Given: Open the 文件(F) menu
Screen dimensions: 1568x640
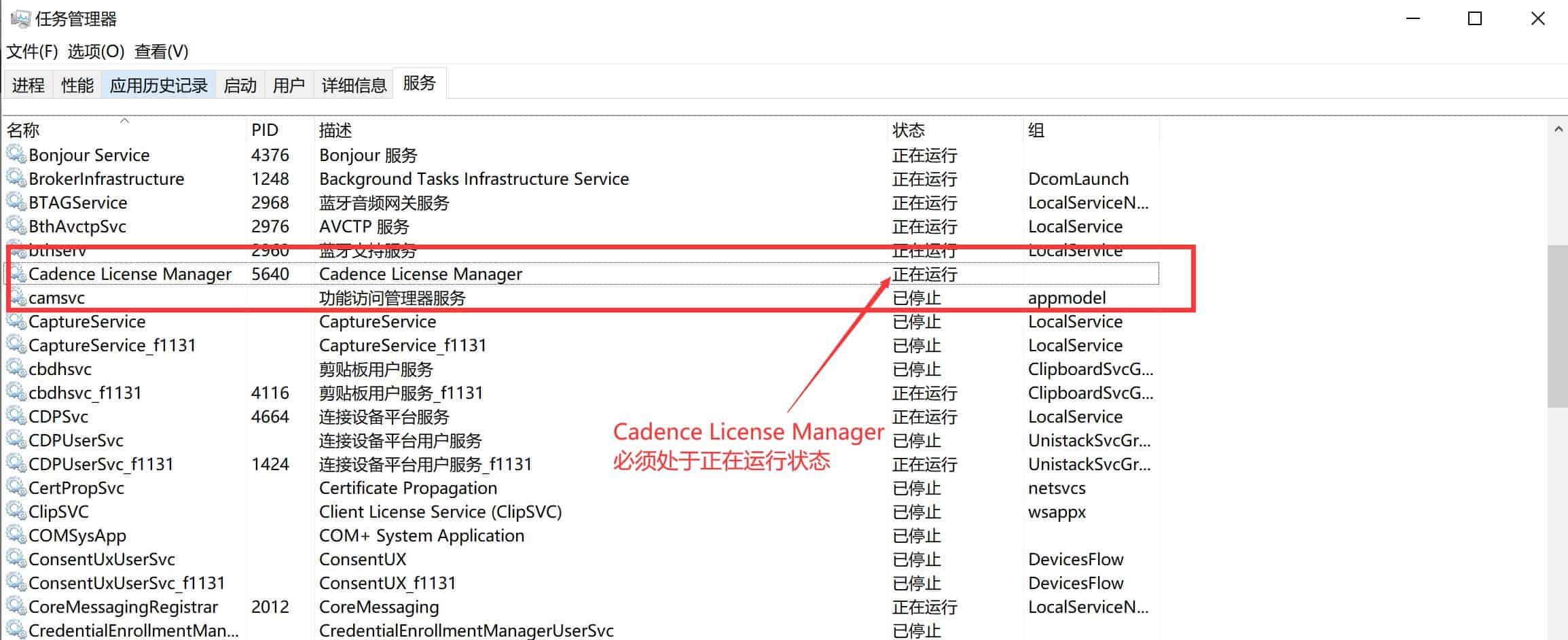Looking at the screenshot, I should 32,52.
